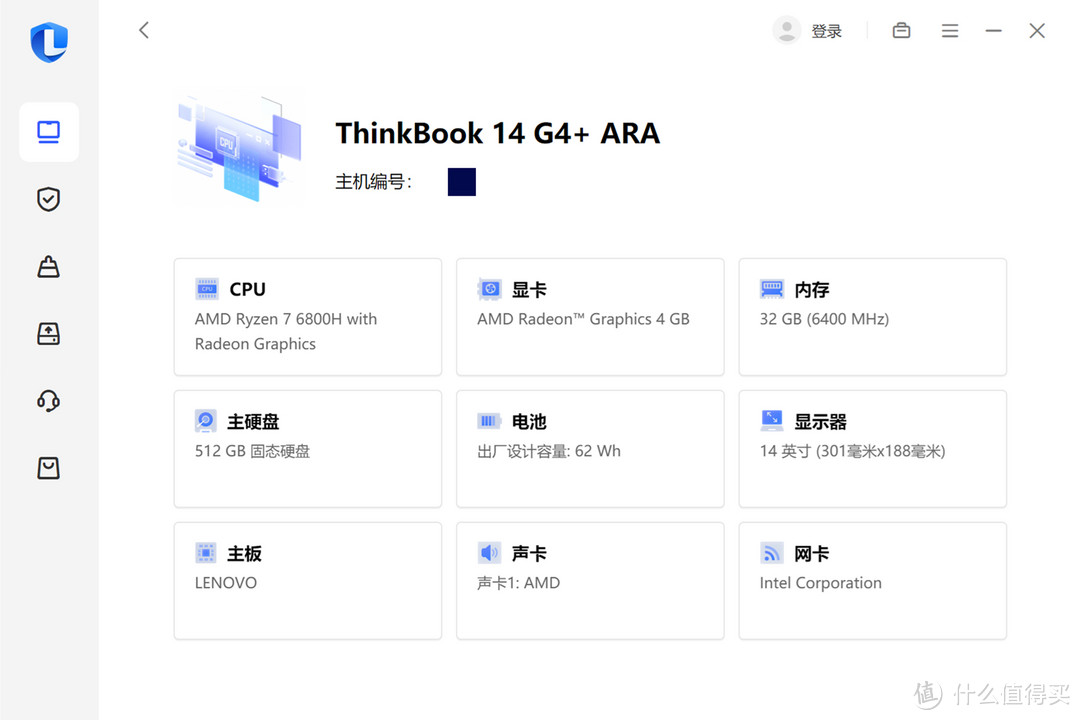1080x720 pixels.
Task: Click the ThinkBook 14 G4+ ARA title
Action: point(497,133)
